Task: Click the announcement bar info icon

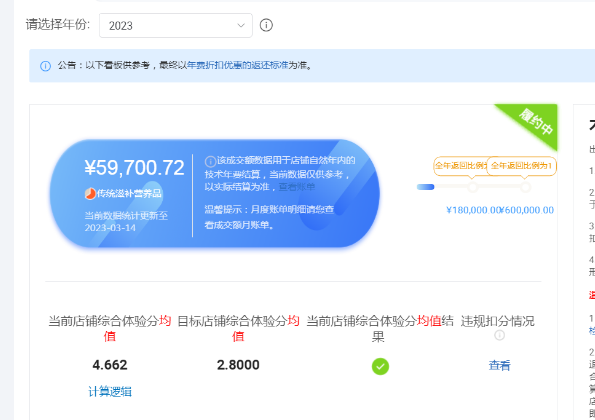Action: tap(46, 66)
